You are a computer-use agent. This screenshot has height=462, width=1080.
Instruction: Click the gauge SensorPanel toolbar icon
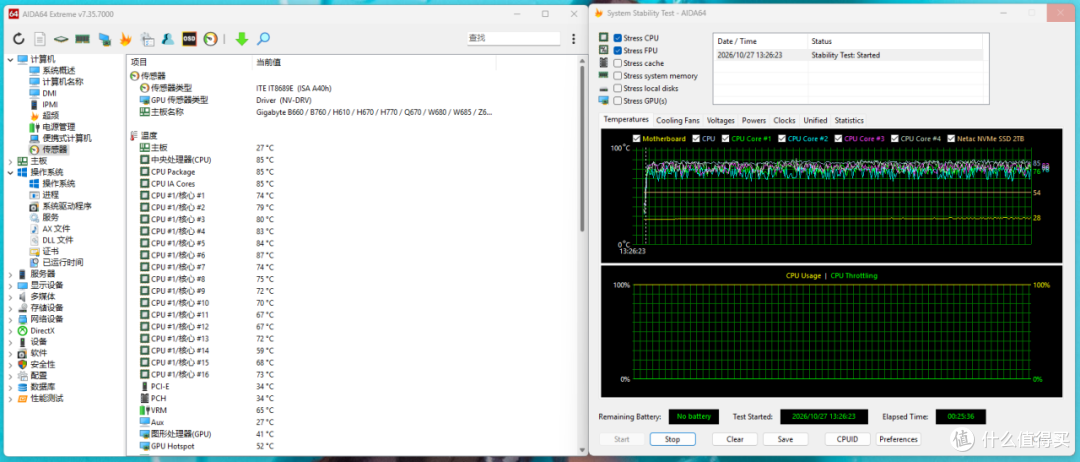(210, 39)
